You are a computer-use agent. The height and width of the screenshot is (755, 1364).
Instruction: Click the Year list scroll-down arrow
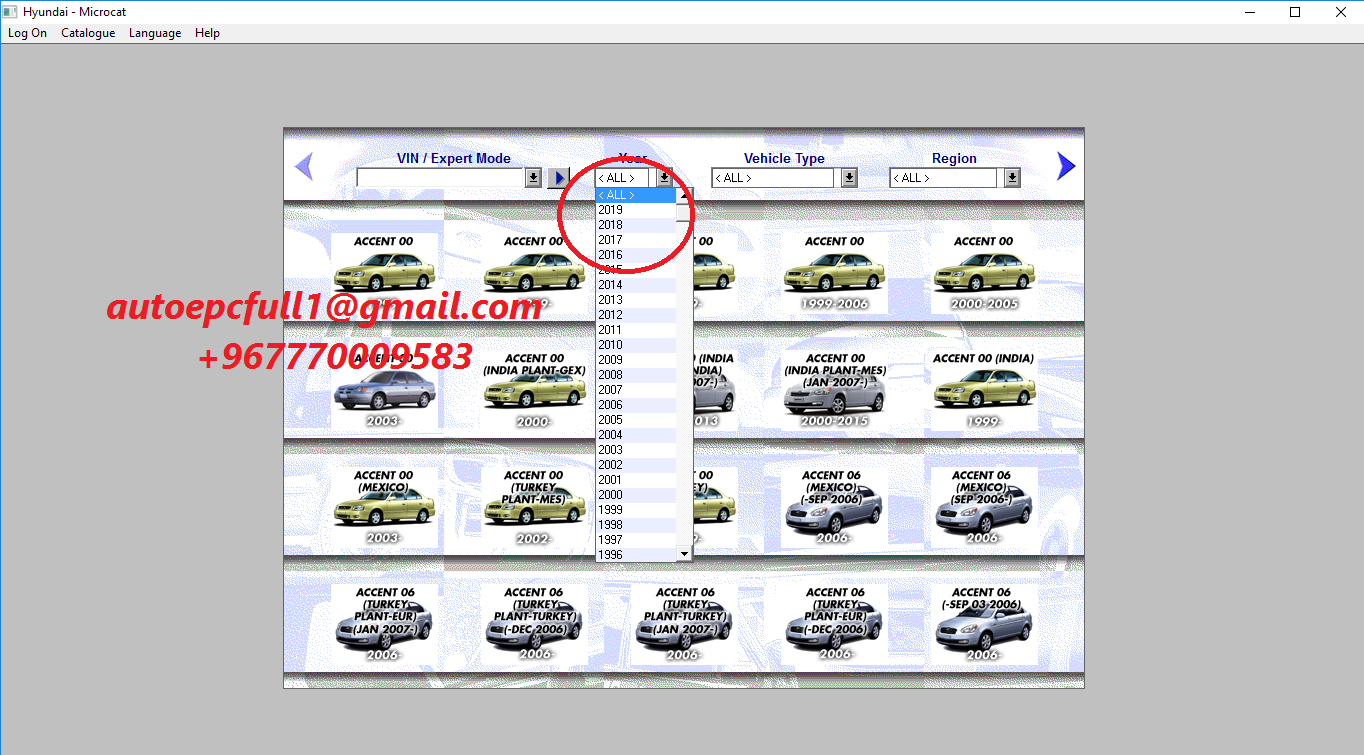click(x=684, y=553)
